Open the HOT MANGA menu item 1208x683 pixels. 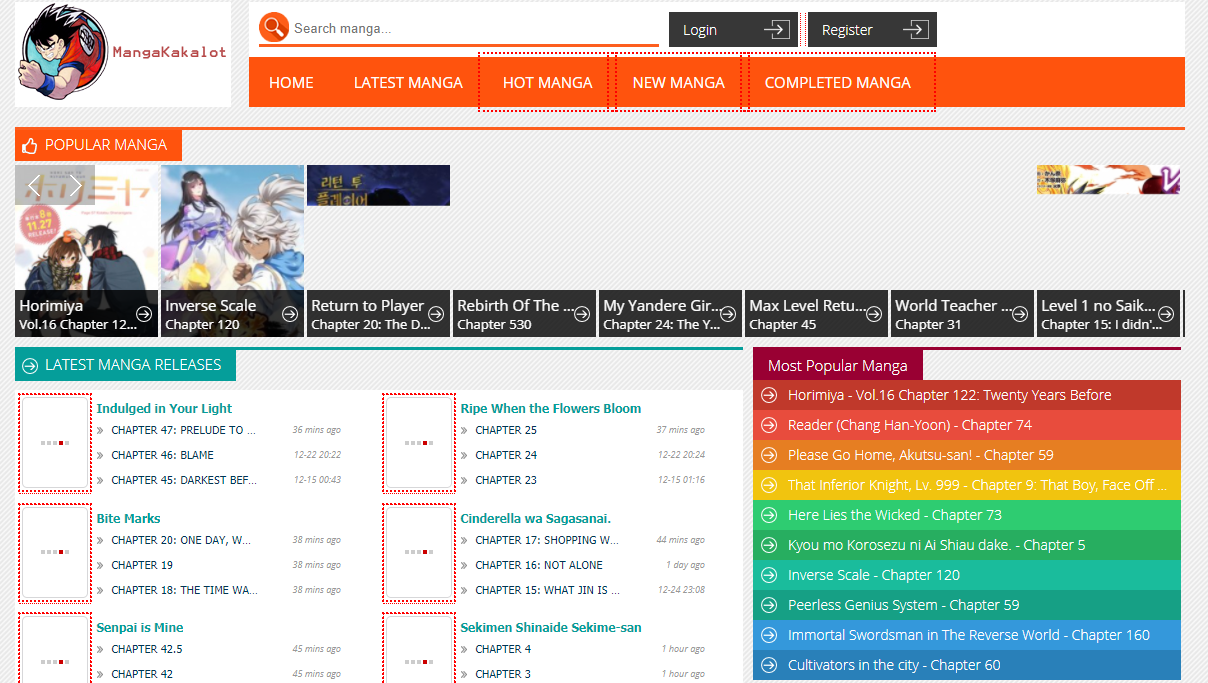547,82
